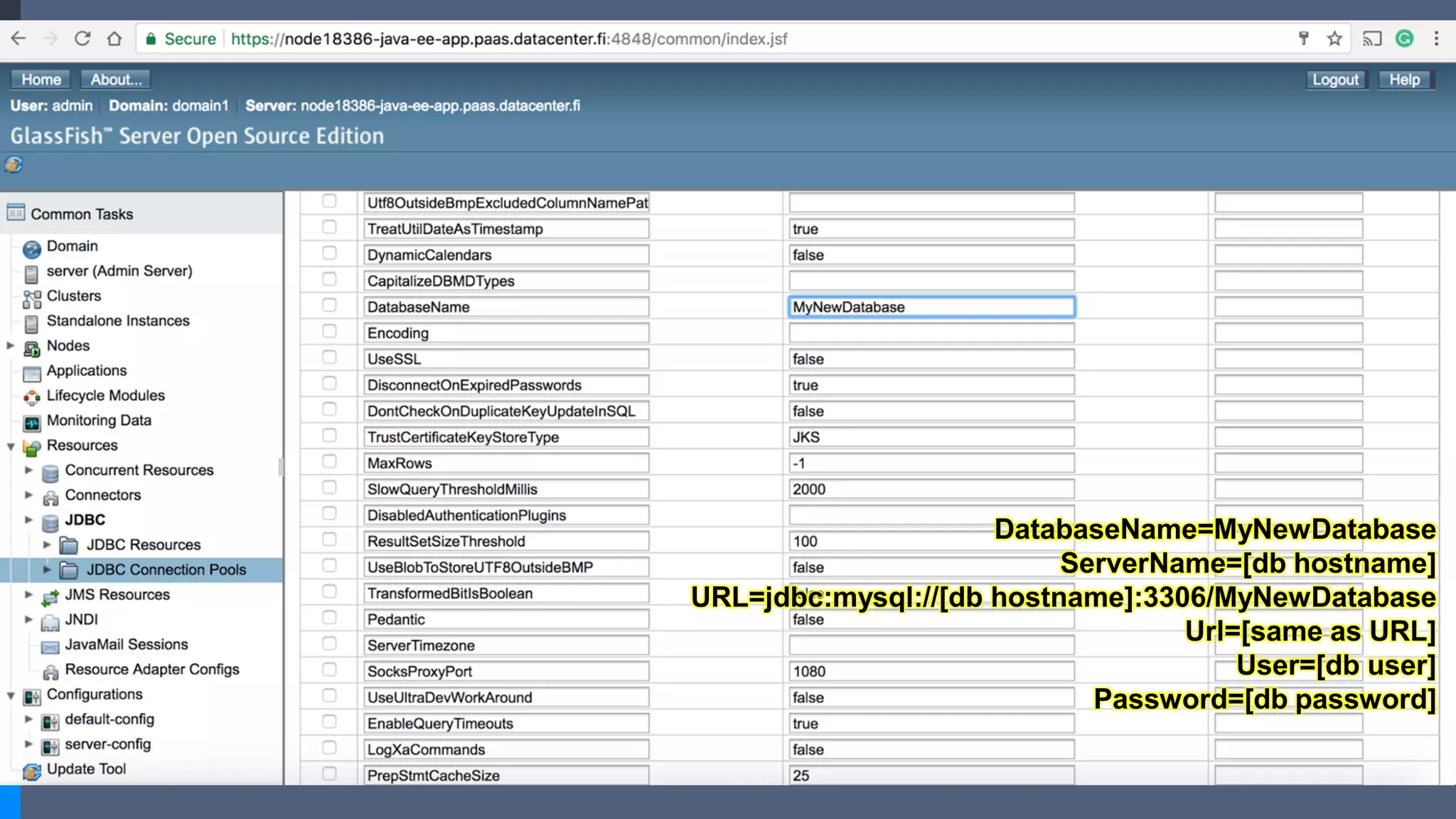This screenshot has width=1456, height=819.
Task: Click the Monitoring Data icon
Action: [32, 423]
